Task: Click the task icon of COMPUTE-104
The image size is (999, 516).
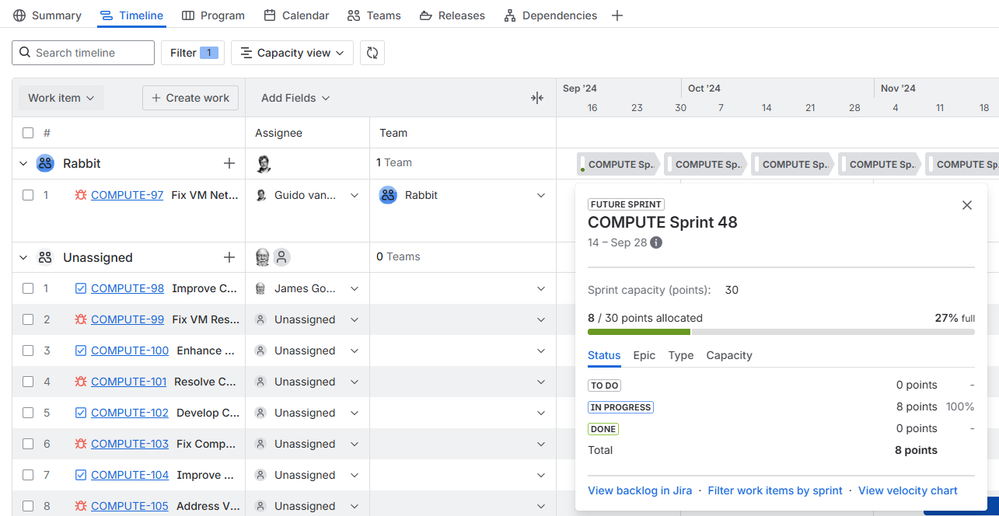Action: (x=81, y=475)
